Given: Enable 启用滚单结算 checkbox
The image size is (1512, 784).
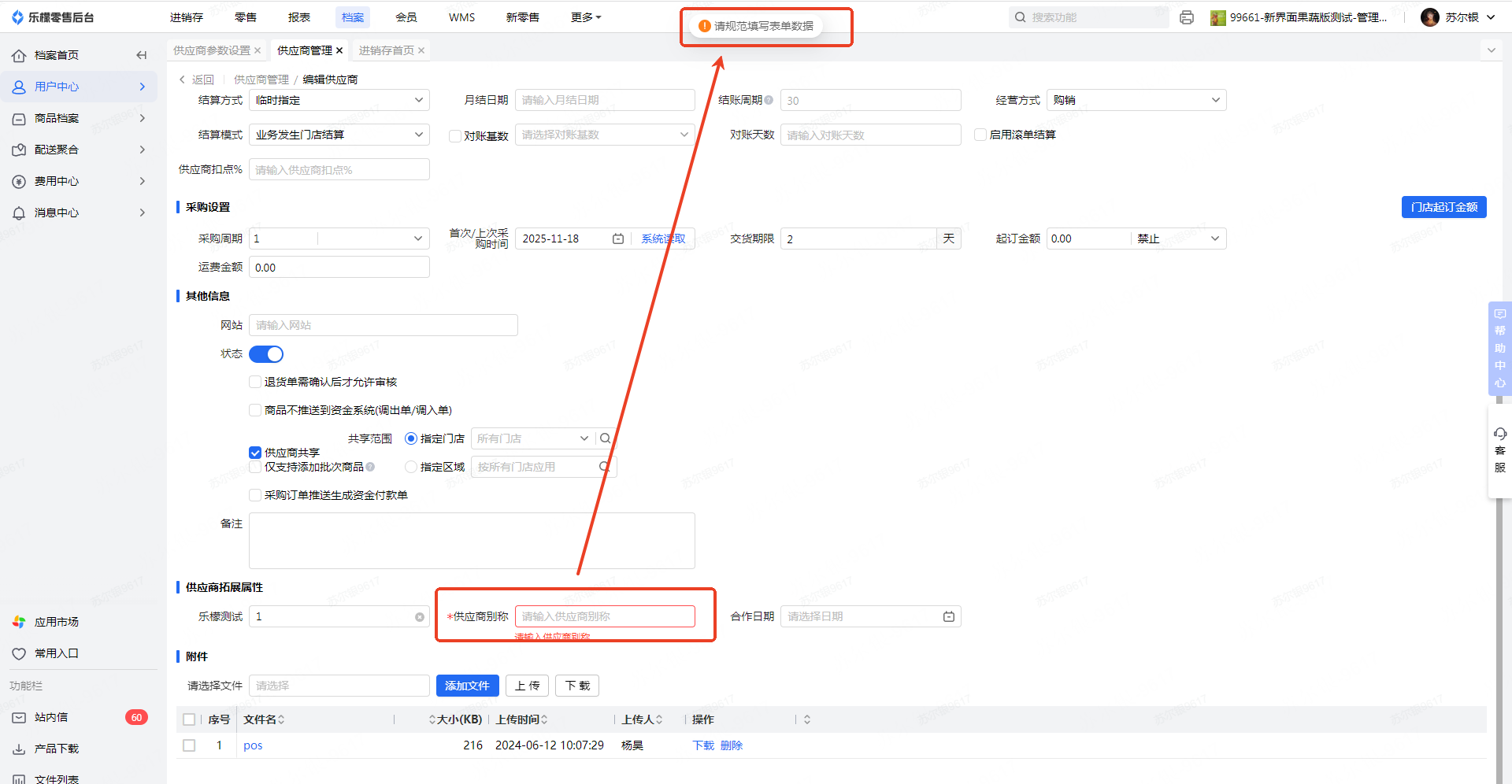Looking at the screenshot, I should click(980, 135).
